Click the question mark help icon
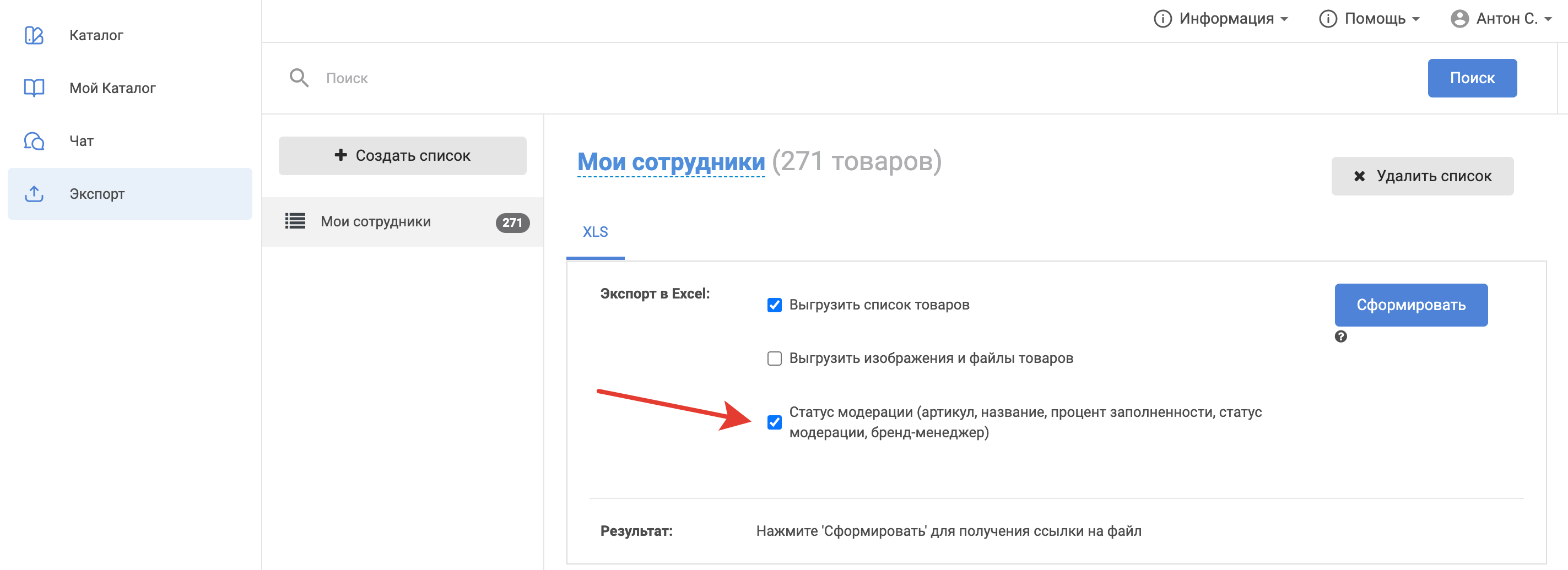 [1340, 337]
